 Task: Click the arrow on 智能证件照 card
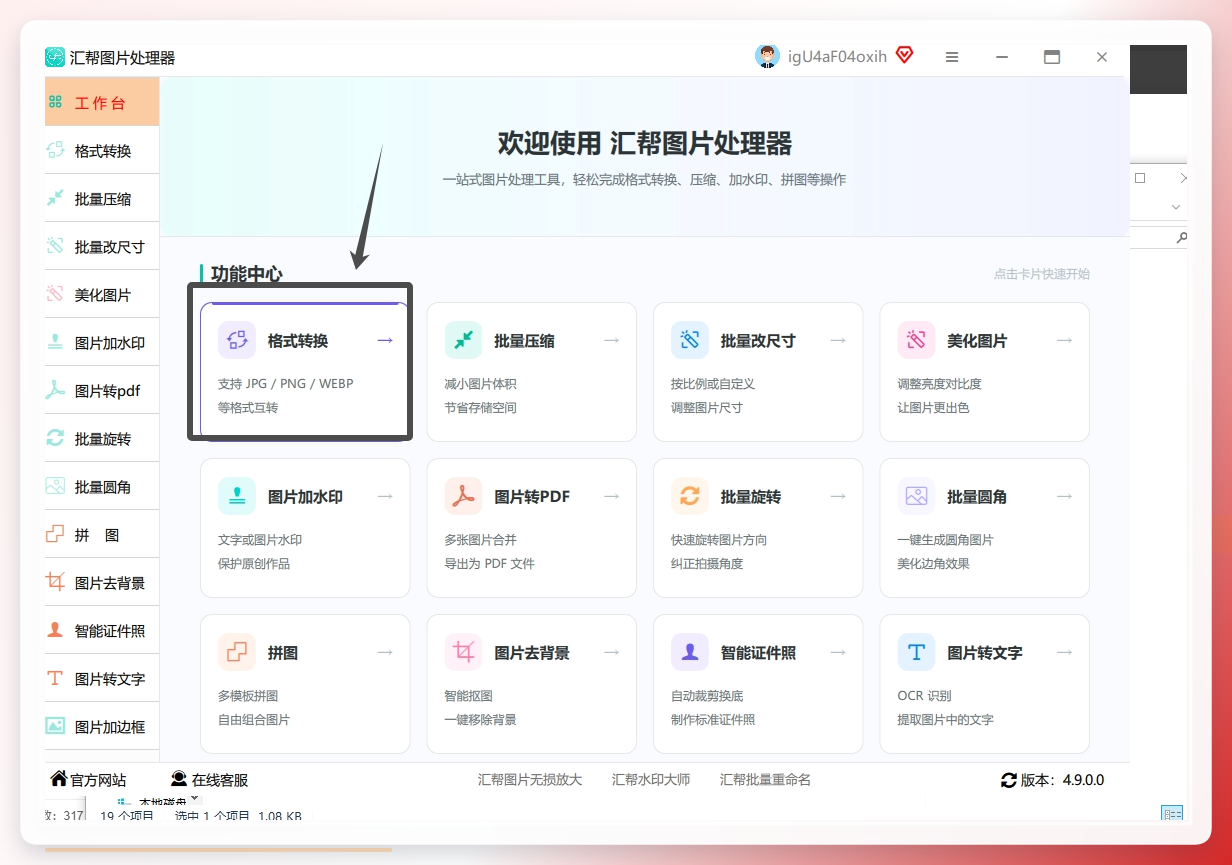click(838, 653)
